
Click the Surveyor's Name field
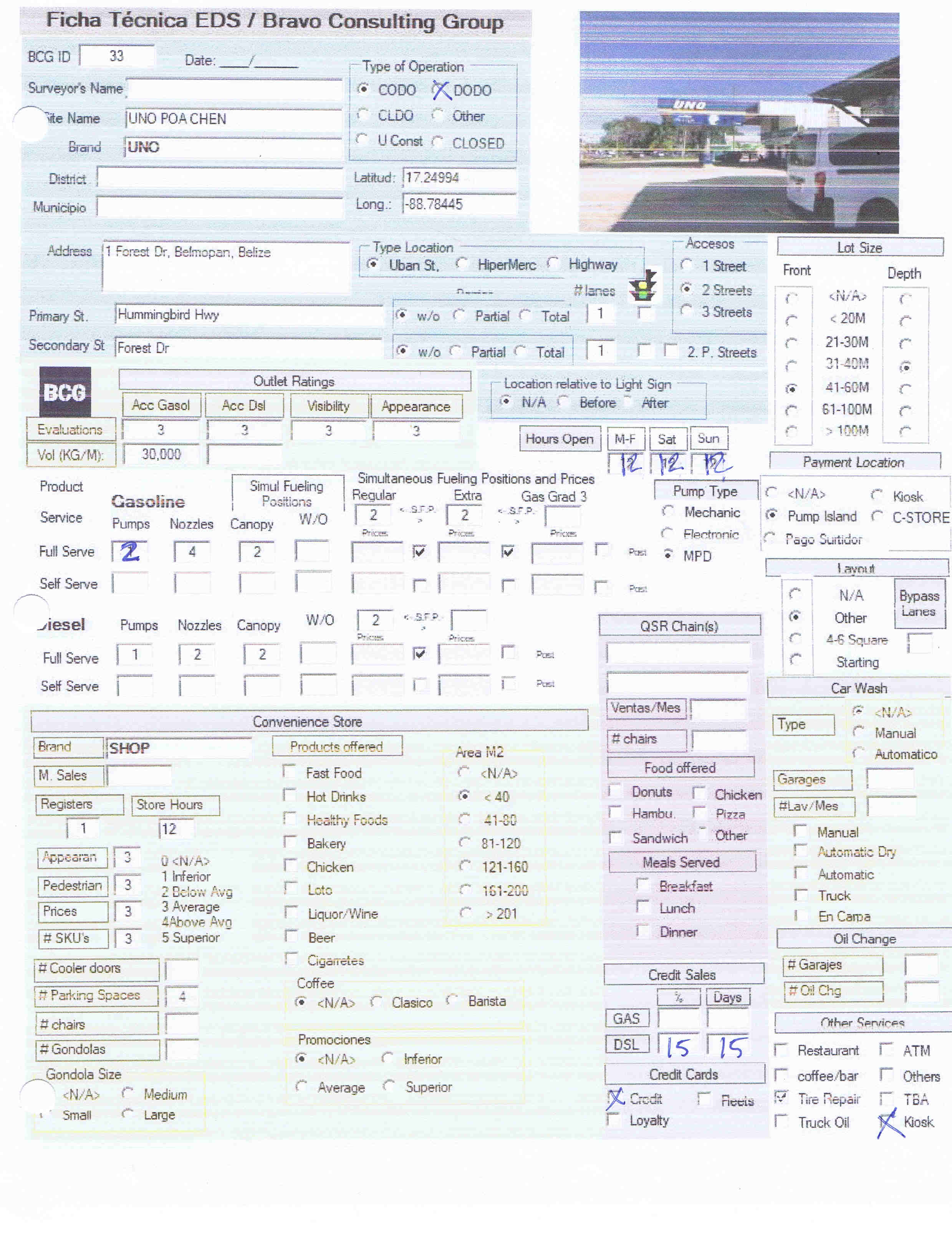tap(234, 89)
